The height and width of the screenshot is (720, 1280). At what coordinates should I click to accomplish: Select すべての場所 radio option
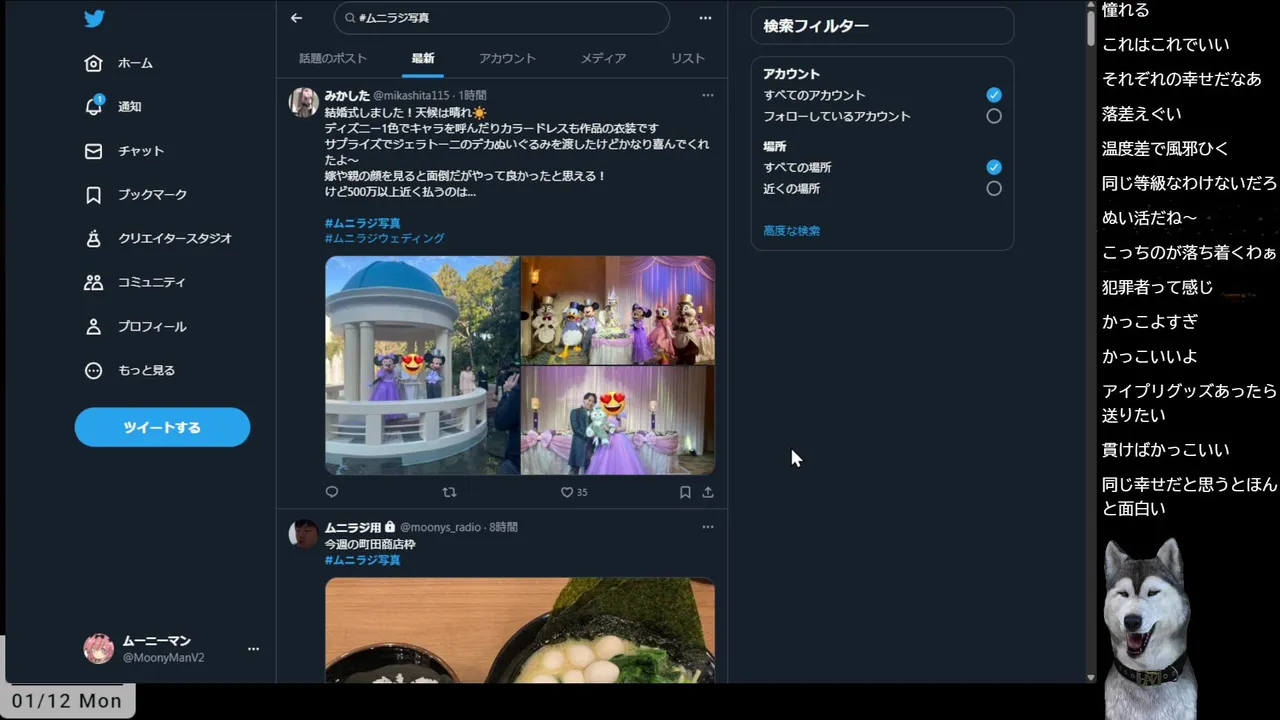[994, 167]
